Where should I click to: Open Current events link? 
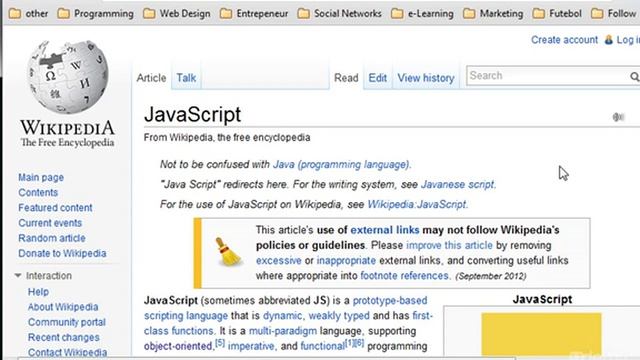50,223
